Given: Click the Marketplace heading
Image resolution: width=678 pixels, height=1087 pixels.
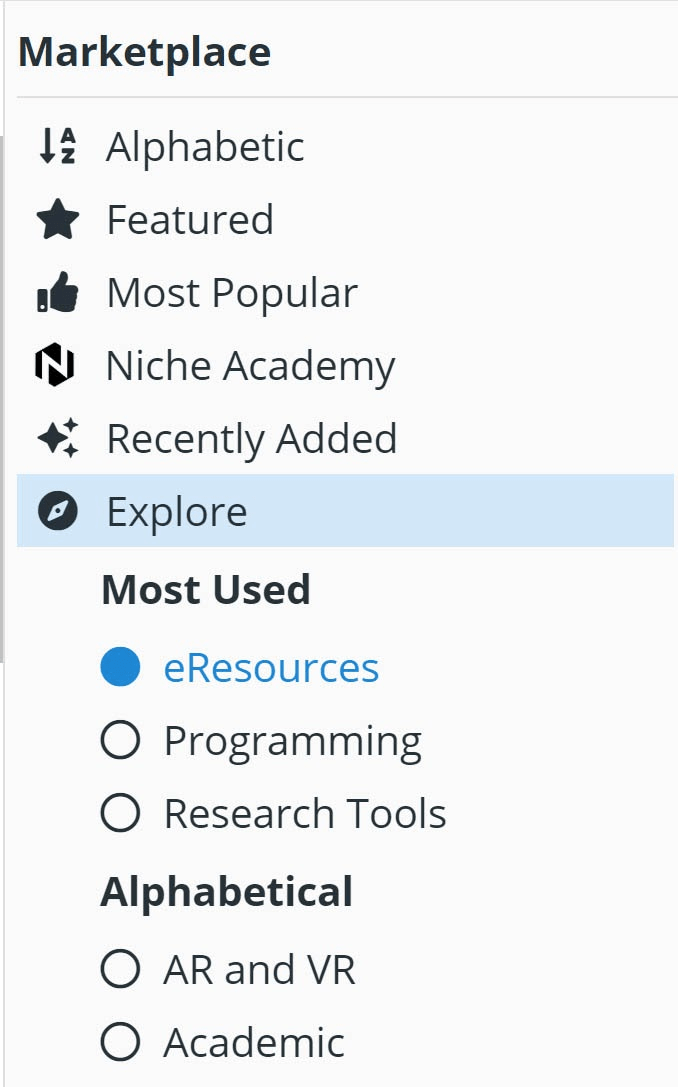Looking at the screenshot, I should 145,52.
